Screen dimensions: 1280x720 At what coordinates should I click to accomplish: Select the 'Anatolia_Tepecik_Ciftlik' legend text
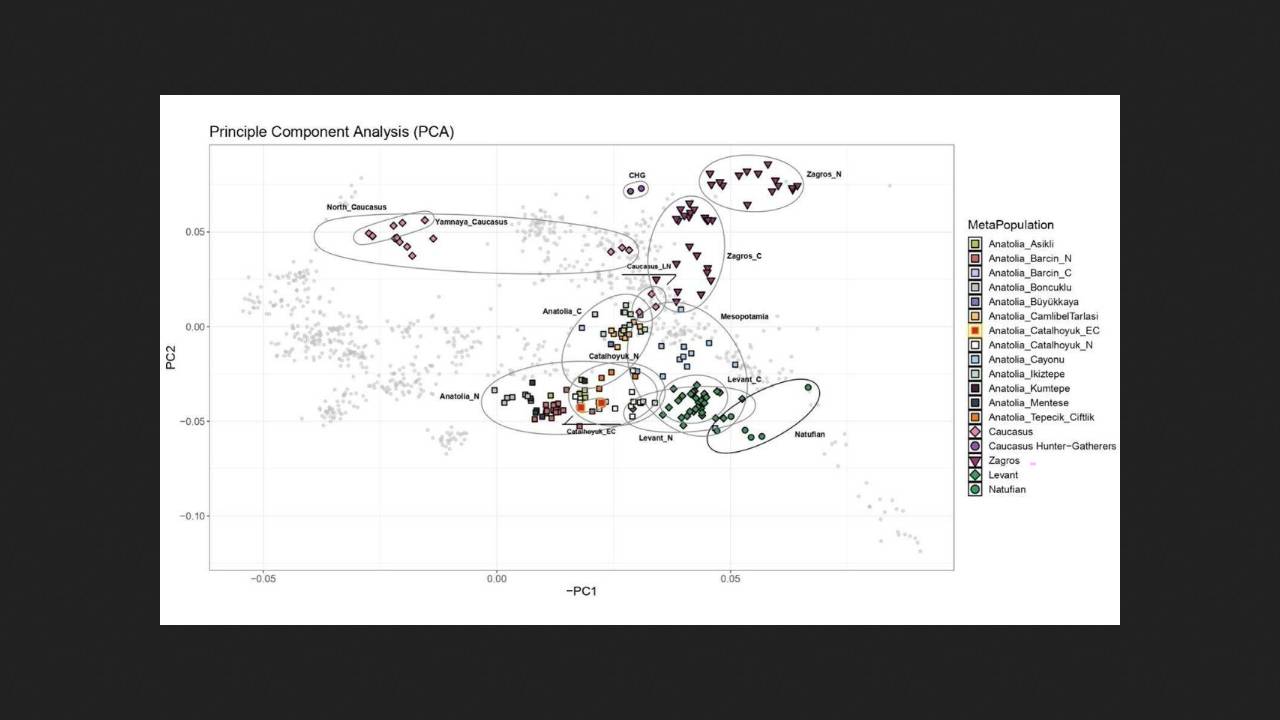click(x=1041, y=417)
